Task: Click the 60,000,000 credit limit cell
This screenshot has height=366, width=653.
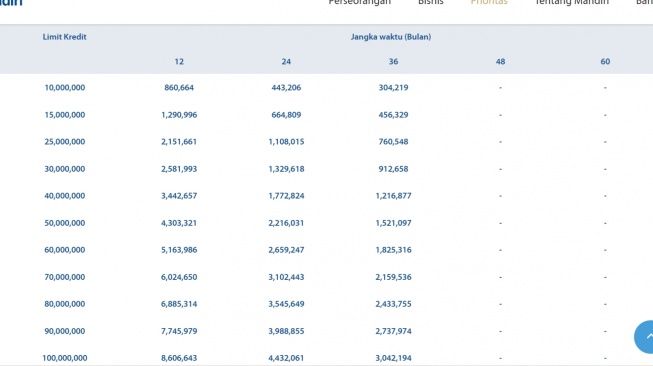Action: (x=65, y=250)
